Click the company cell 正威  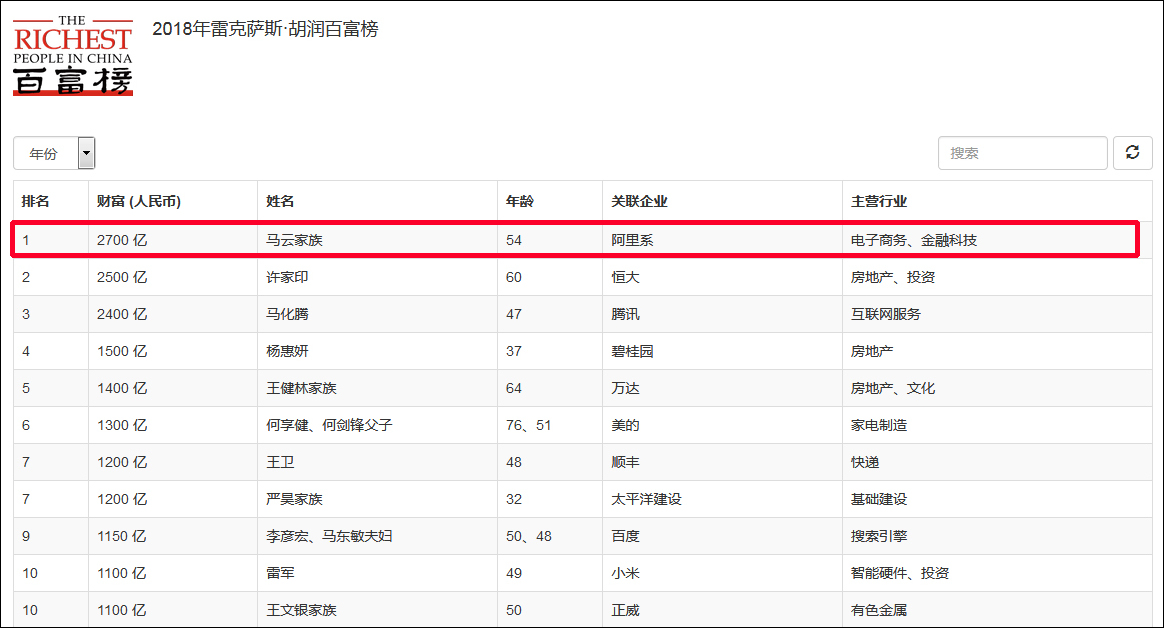[625, 610]
